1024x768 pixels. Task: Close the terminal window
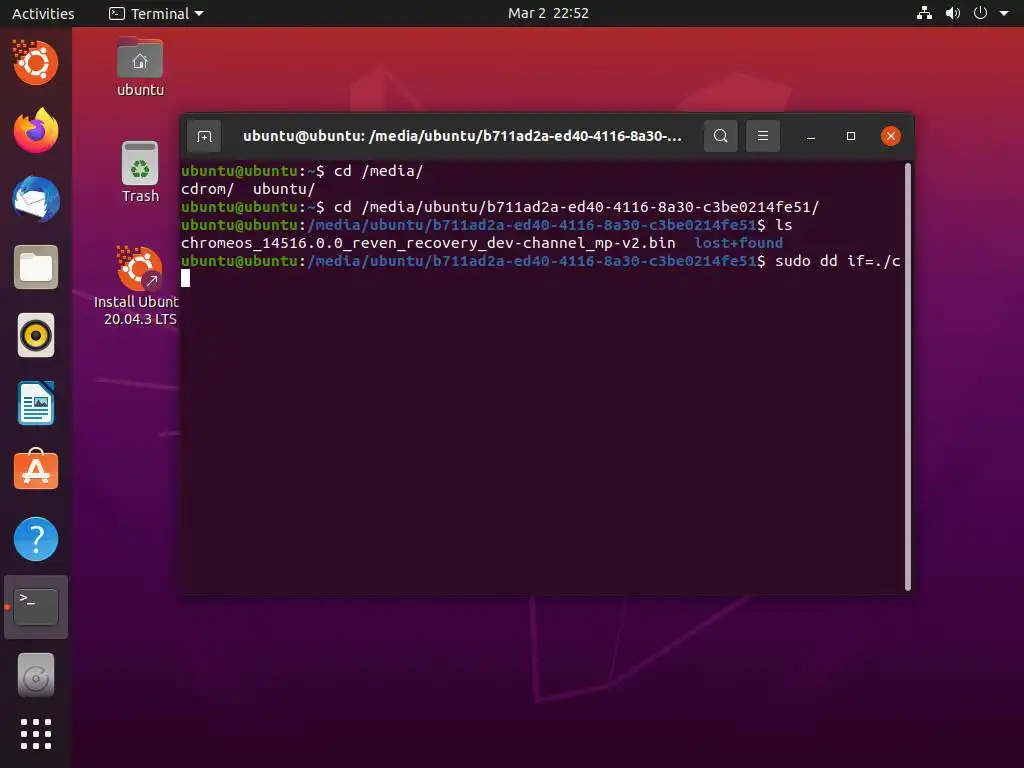click(891, 136)
